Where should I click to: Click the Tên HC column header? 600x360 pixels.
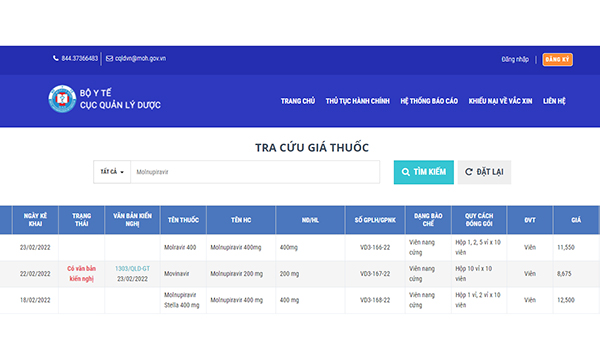coord(241,220)
